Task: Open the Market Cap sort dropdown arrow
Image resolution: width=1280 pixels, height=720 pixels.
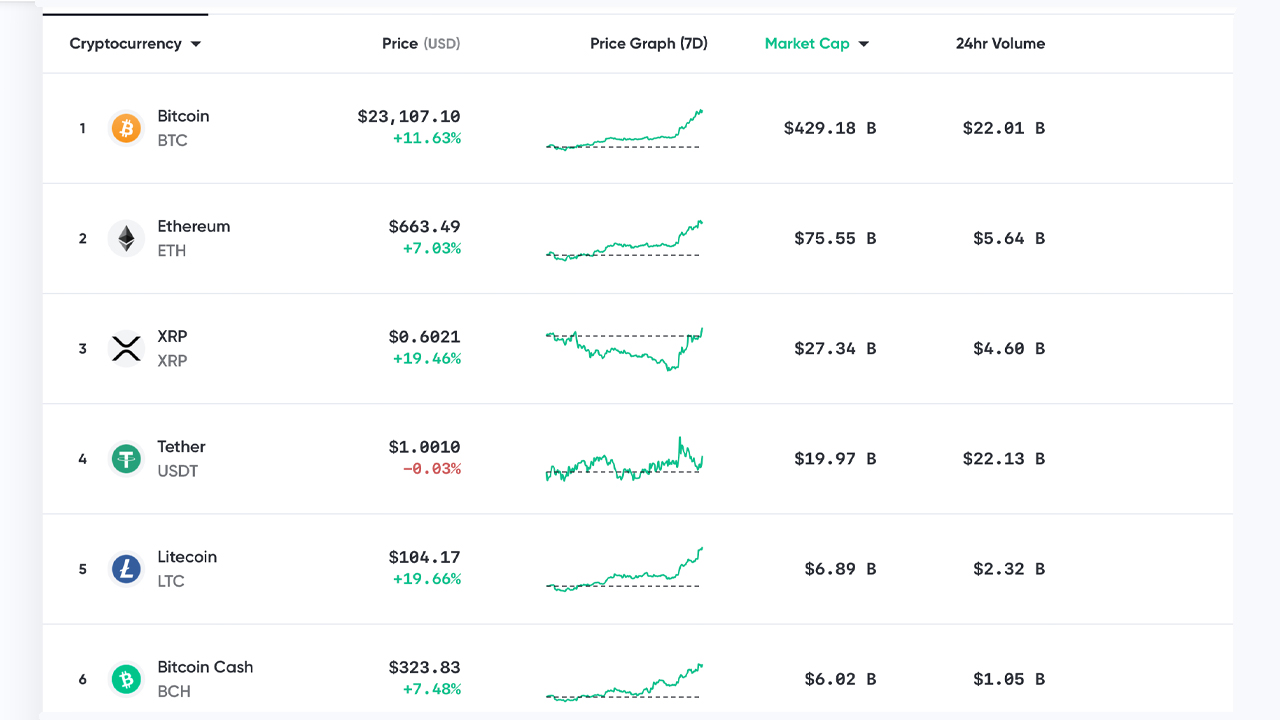Action: coord(864,44)
